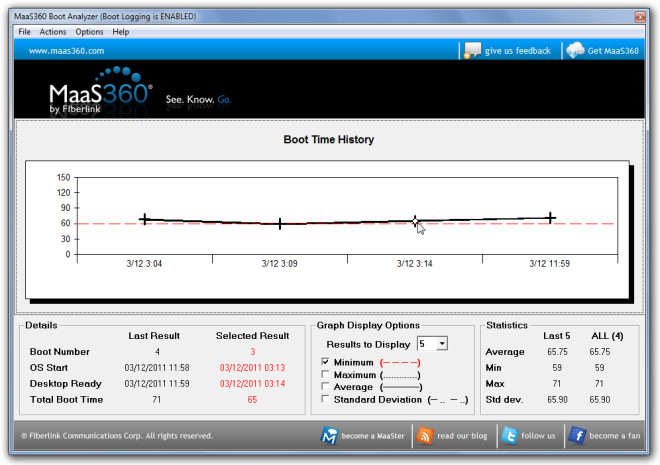The width and height of the screenshot is (660, 465).
Task: Click the Fiberlink Communications copyright text
Action: point(117,436)
